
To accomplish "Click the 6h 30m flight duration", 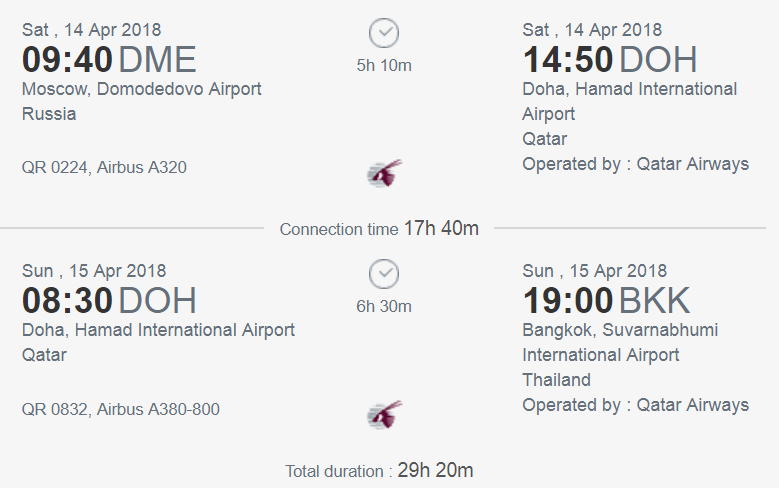I will 384,307.
